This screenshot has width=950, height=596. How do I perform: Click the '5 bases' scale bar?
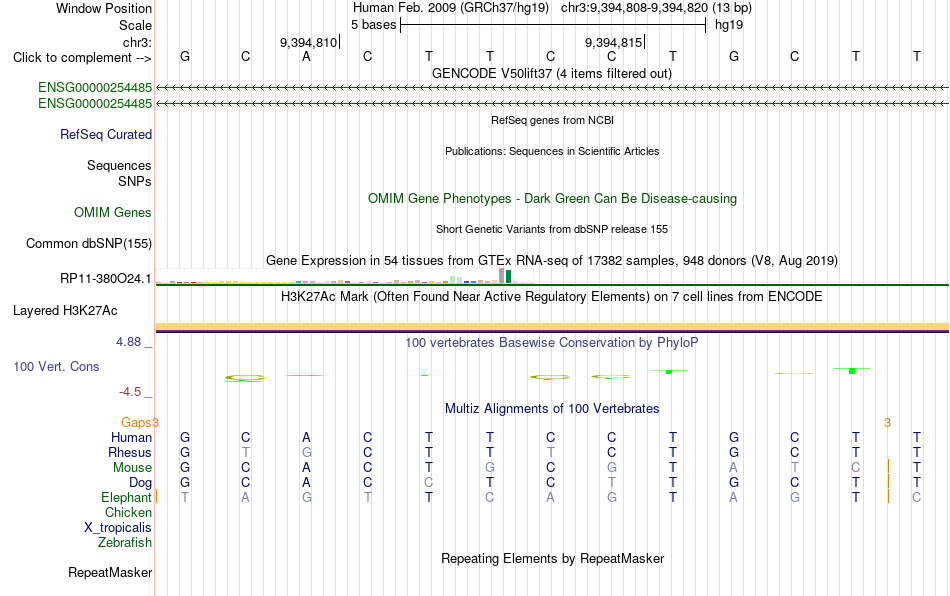[x=553, y=25]
